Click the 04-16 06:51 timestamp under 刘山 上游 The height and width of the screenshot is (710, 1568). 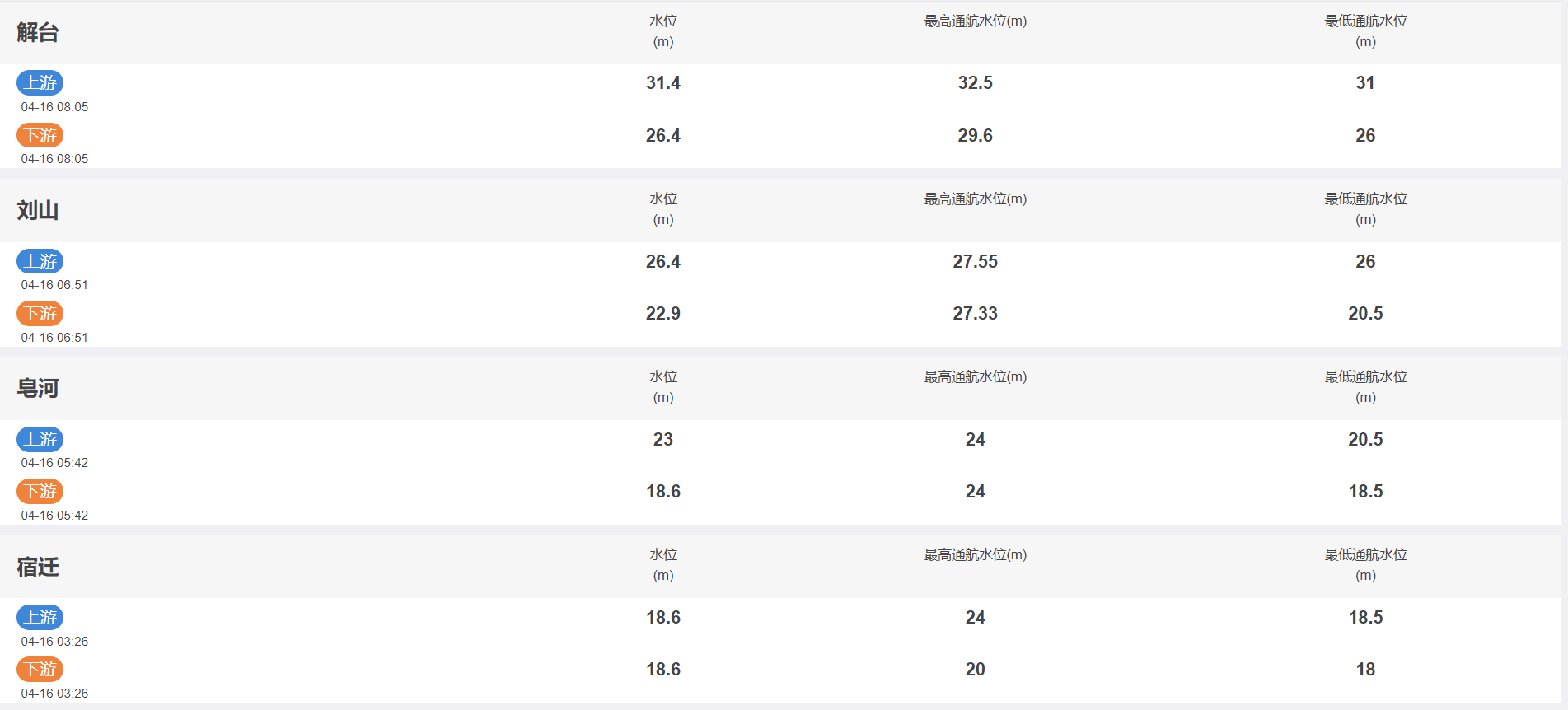point(54,285)
